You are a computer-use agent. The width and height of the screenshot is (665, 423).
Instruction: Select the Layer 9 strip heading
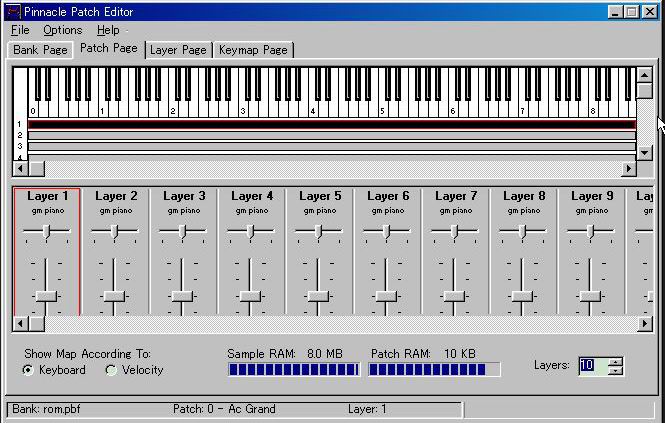click(592, 196)
